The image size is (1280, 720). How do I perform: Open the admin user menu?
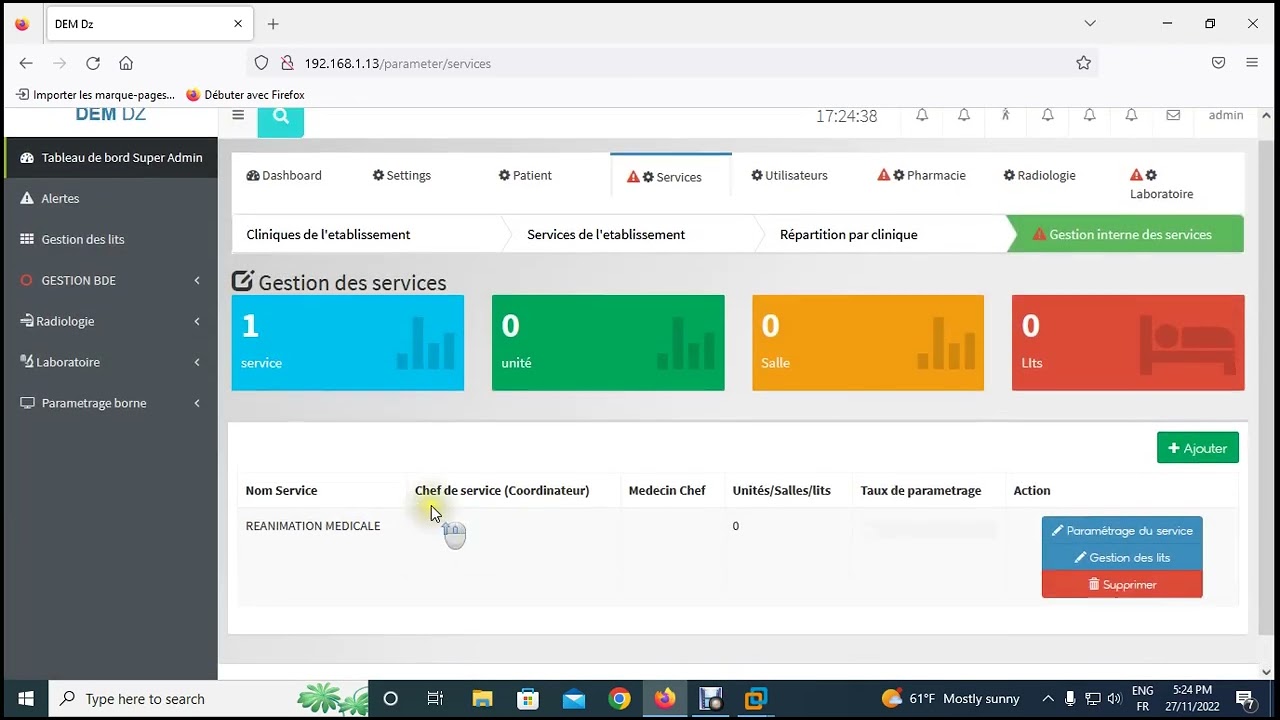click(1226, 115)
